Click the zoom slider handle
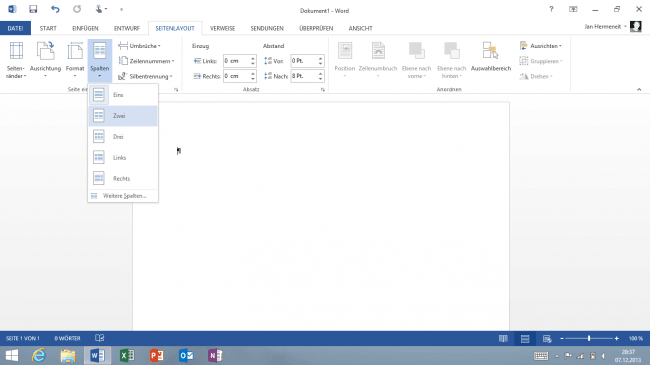This screenshot has width=650, height=365. (x=589, y=338)
